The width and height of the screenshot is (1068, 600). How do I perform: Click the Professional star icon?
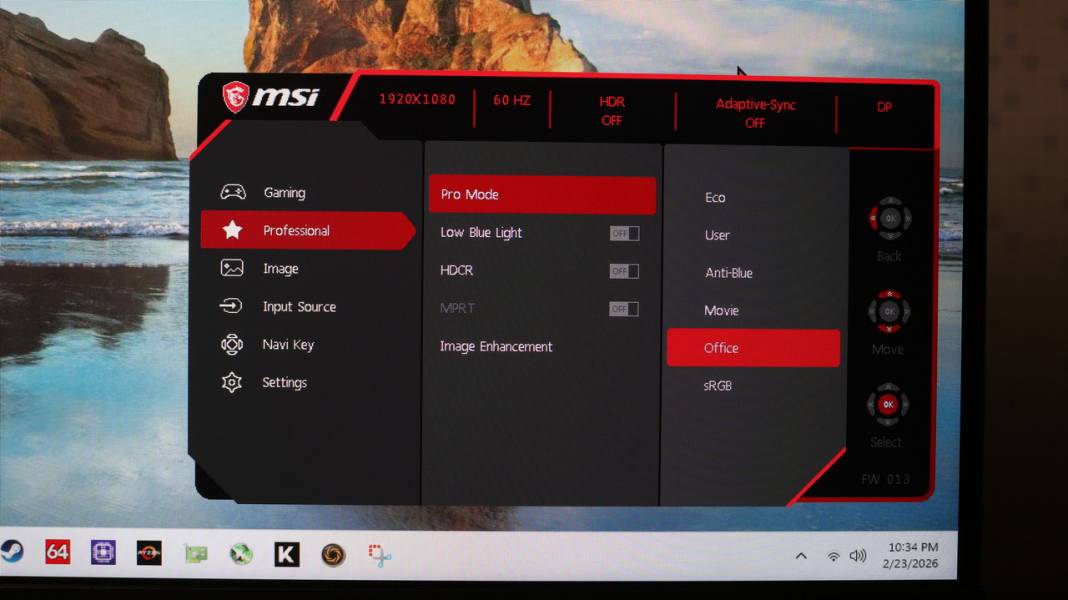coord(231,230)
